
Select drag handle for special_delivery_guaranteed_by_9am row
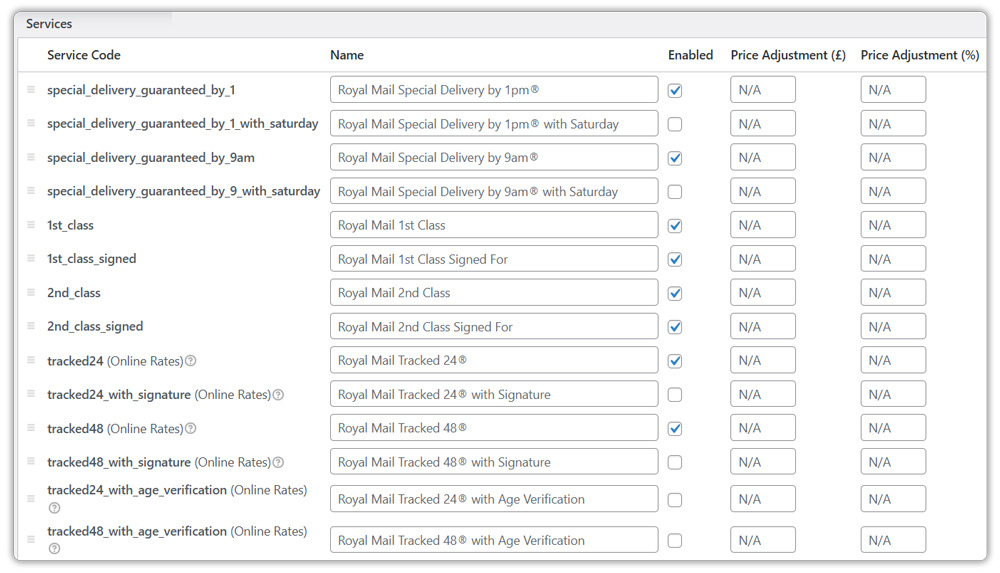[31, 156]
